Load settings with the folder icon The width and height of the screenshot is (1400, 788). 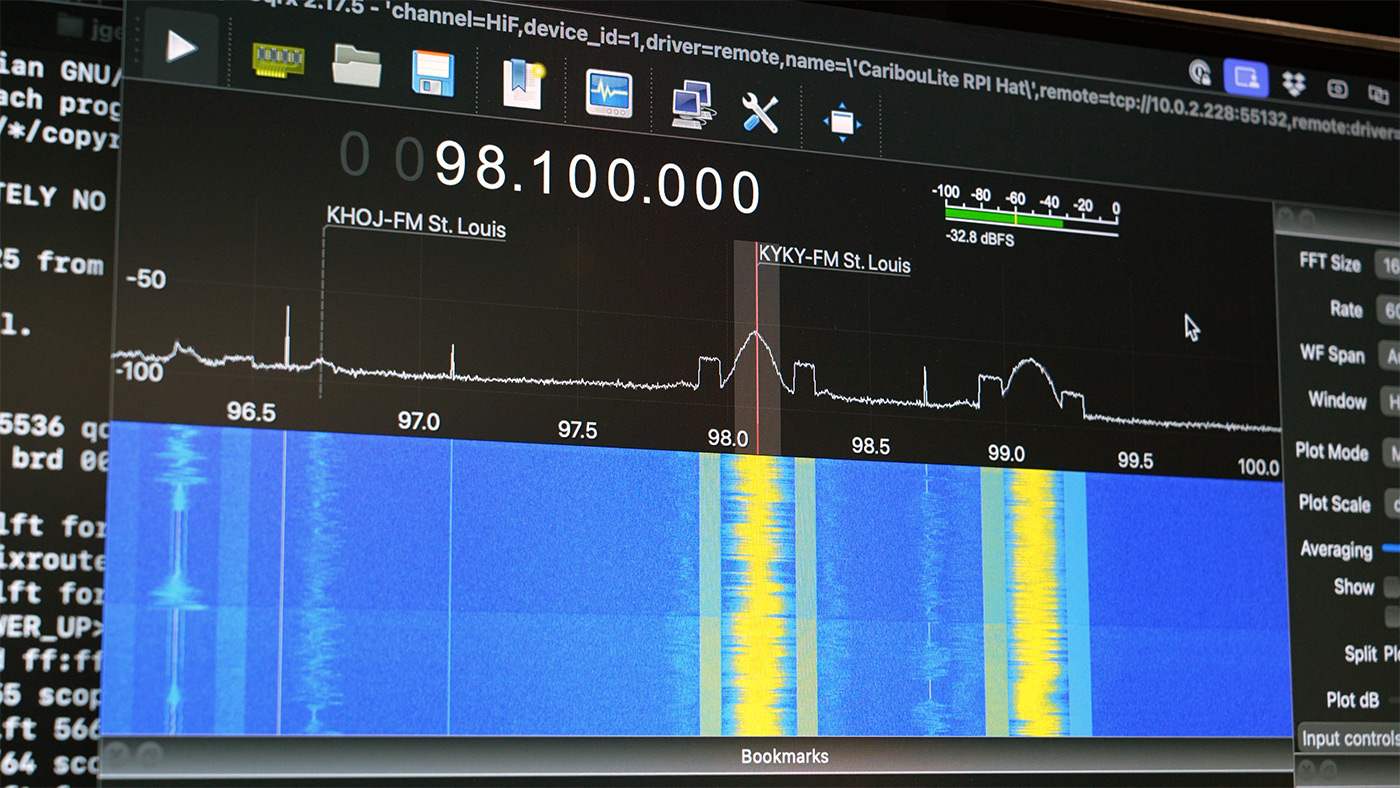356,66
